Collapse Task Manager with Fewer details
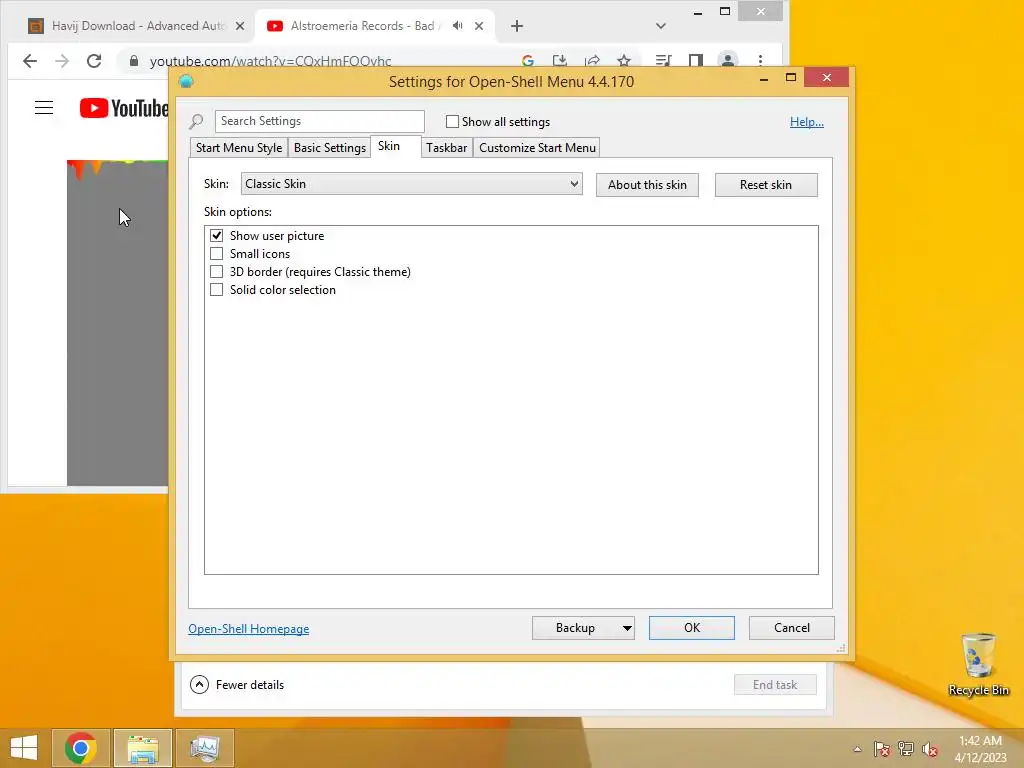 (237, 684)
